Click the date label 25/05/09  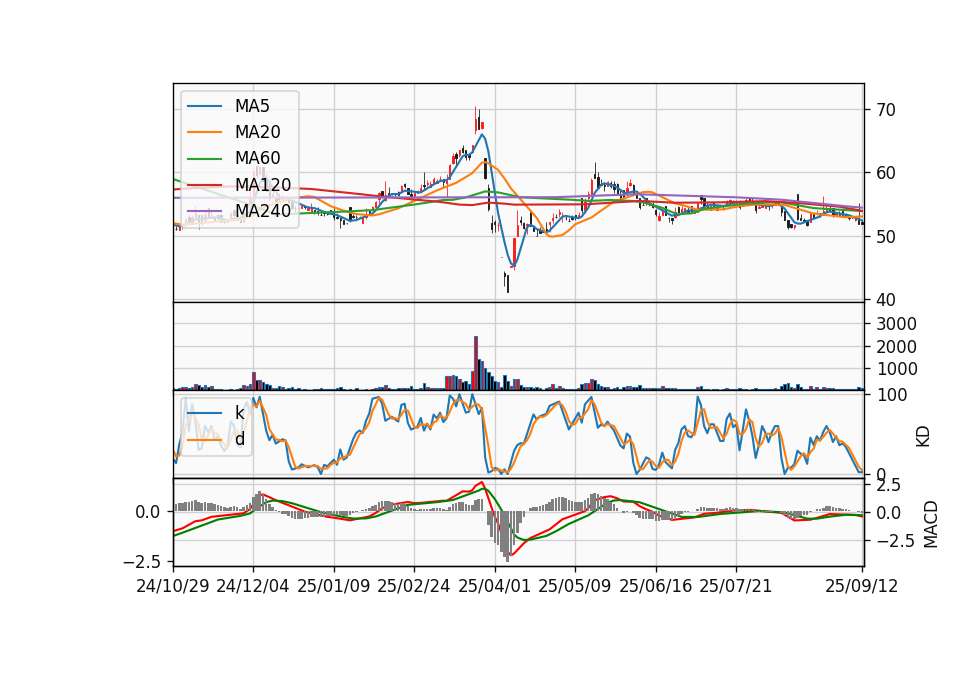[574, 586]
